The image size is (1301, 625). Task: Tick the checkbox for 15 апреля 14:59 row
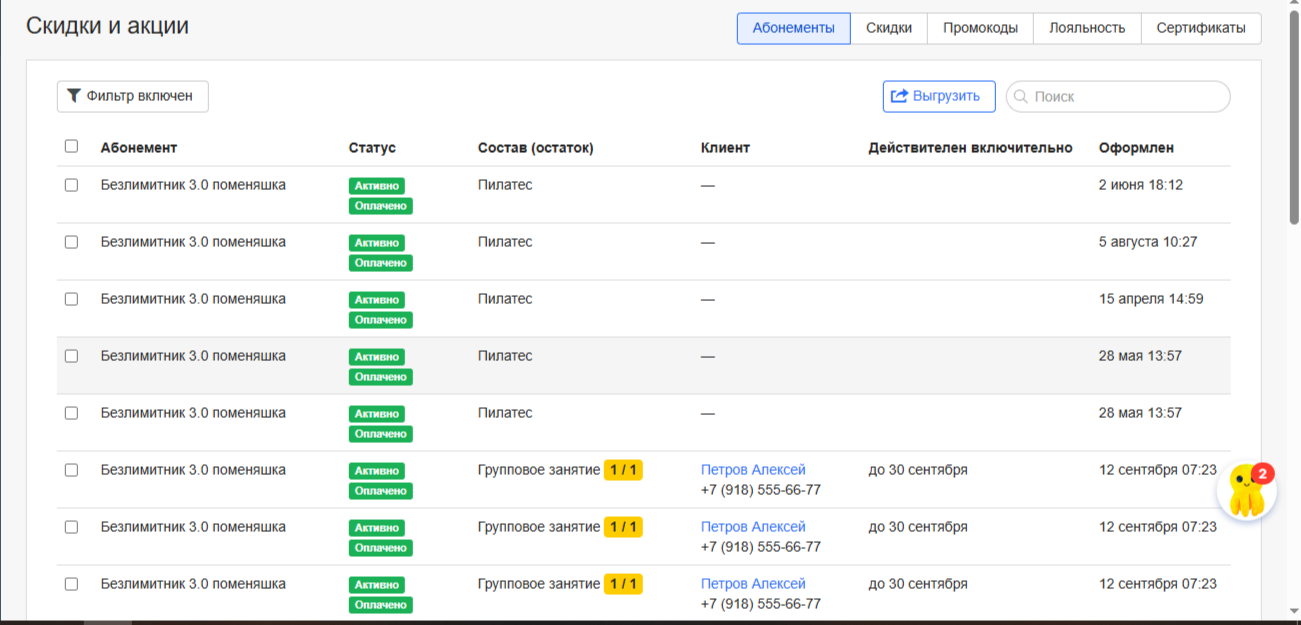click(71, 299)
